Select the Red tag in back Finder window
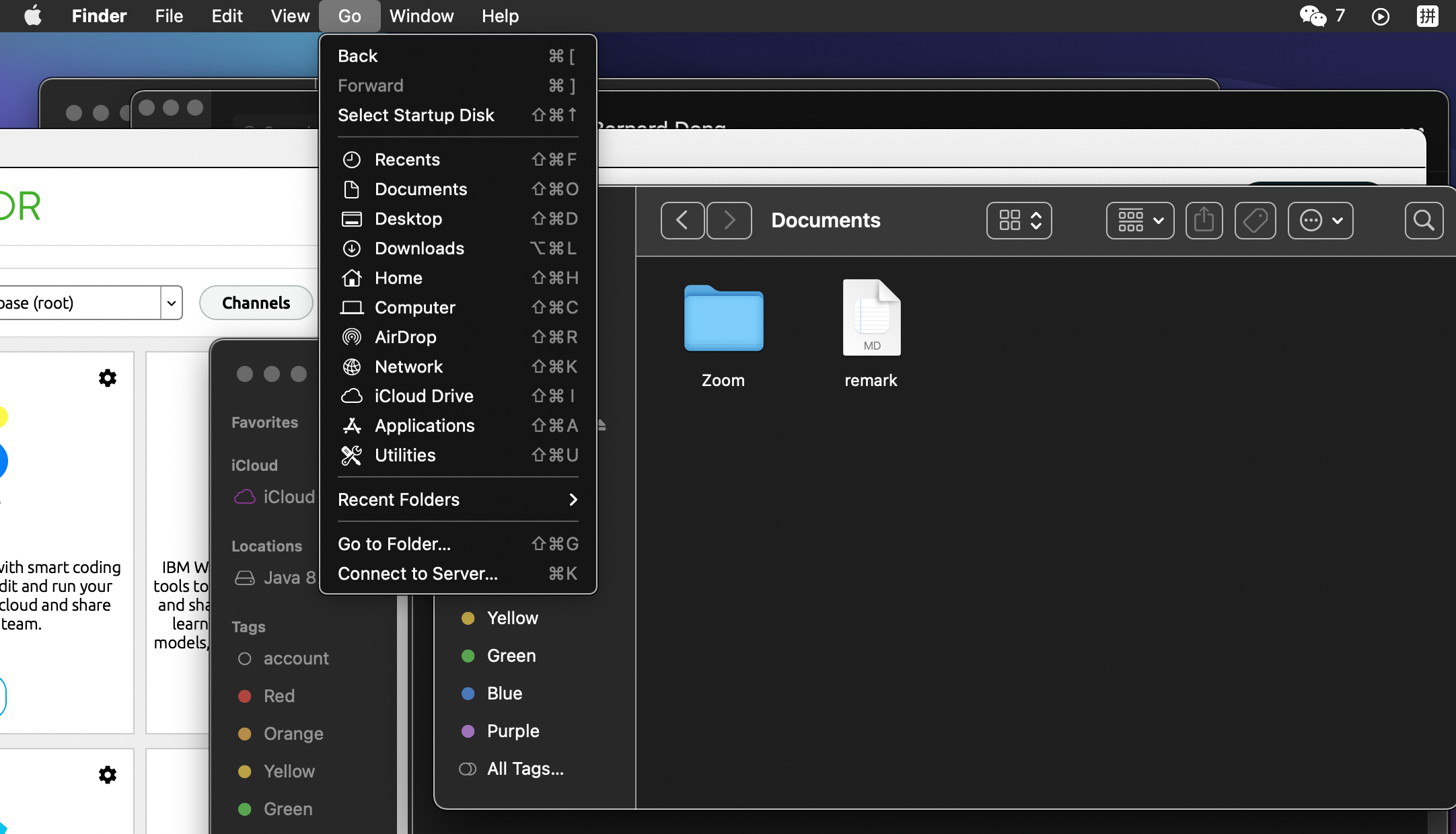This screenshot has height=834, width=1456. 267,696
